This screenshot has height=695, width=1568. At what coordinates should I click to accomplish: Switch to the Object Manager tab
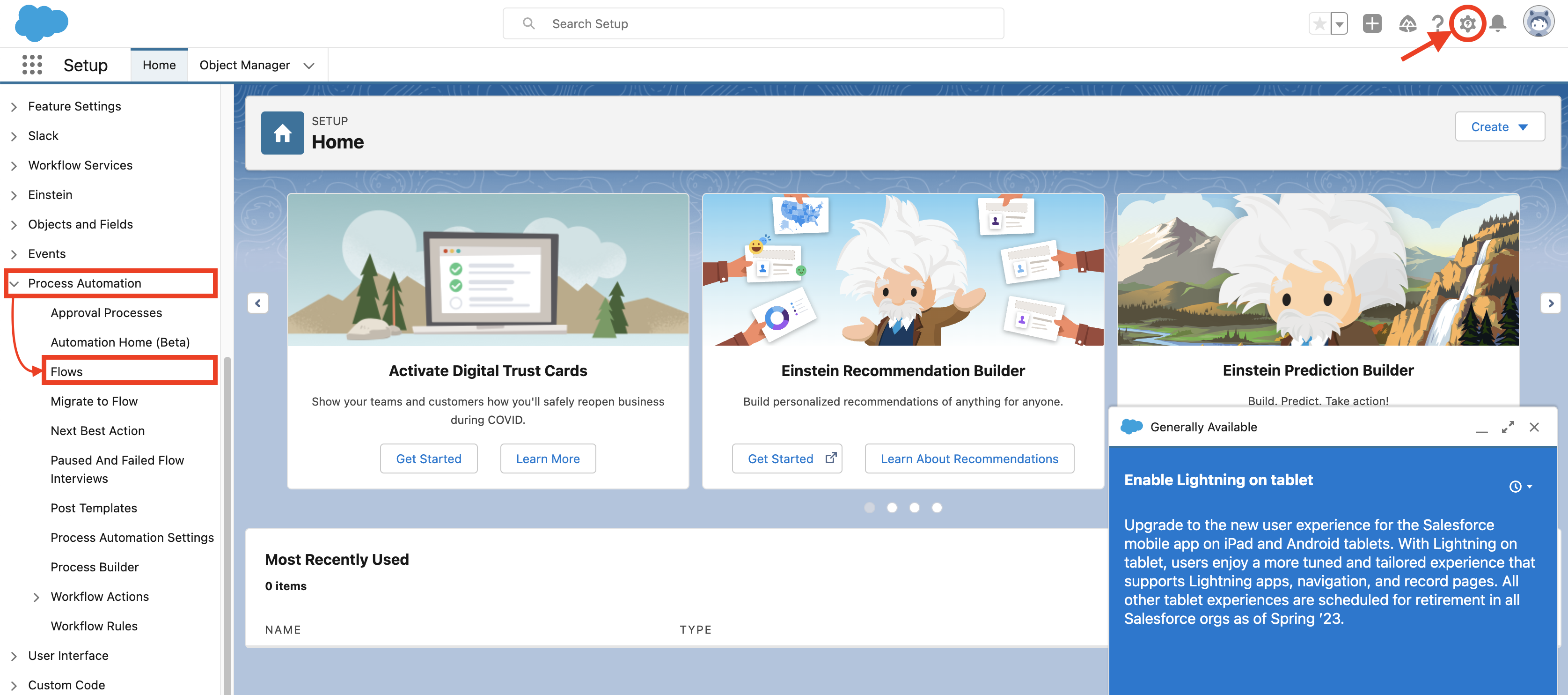coord(245,65)
